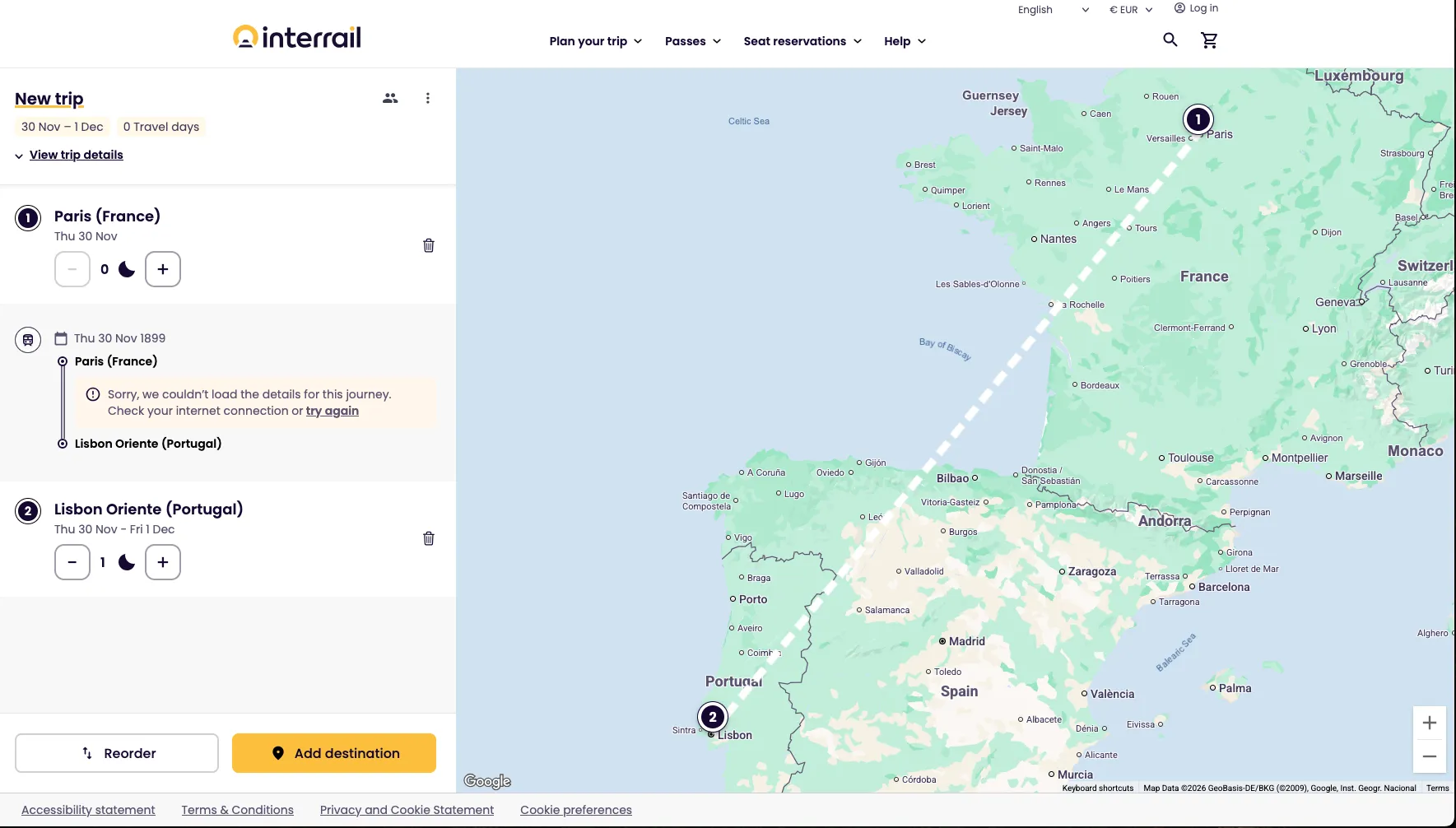This screenshot has height=828, width=1456.
Task: Open the Help menu
Action: click(x=905, y=41)
